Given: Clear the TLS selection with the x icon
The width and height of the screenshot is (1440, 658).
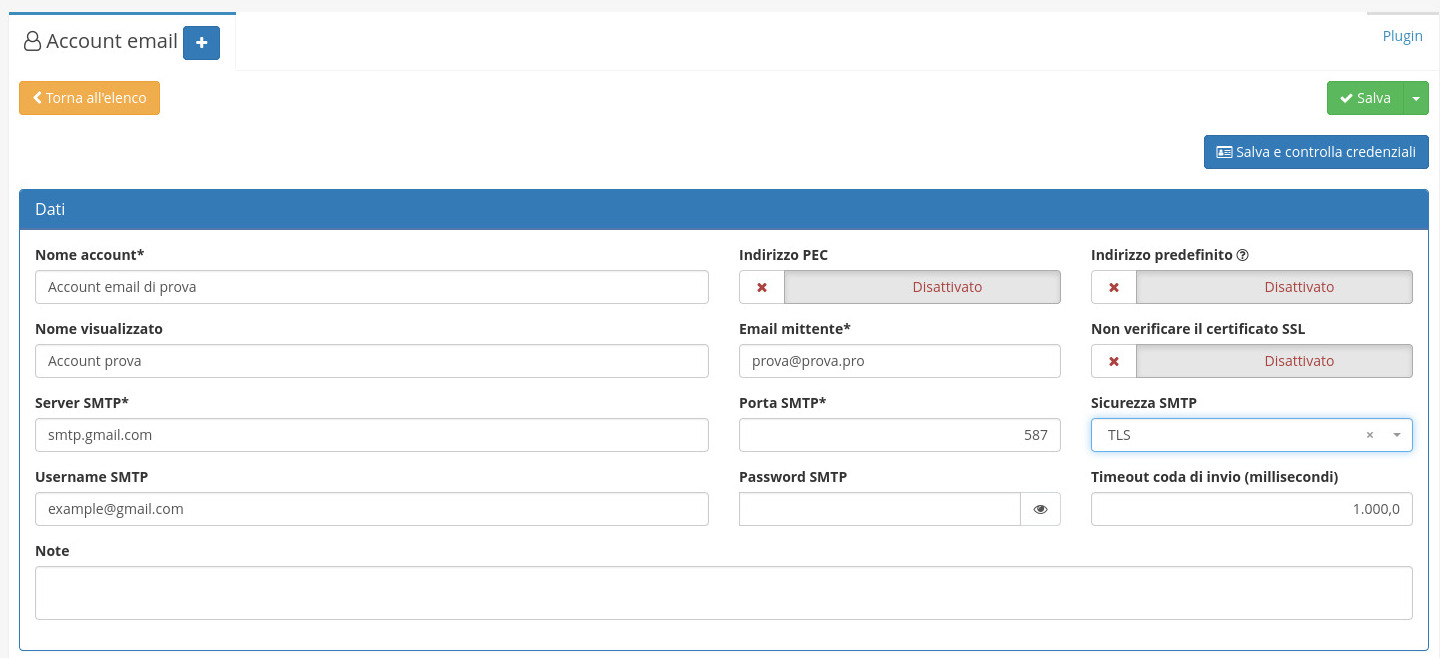Looking at the screenshot, I should (1369, 435).
